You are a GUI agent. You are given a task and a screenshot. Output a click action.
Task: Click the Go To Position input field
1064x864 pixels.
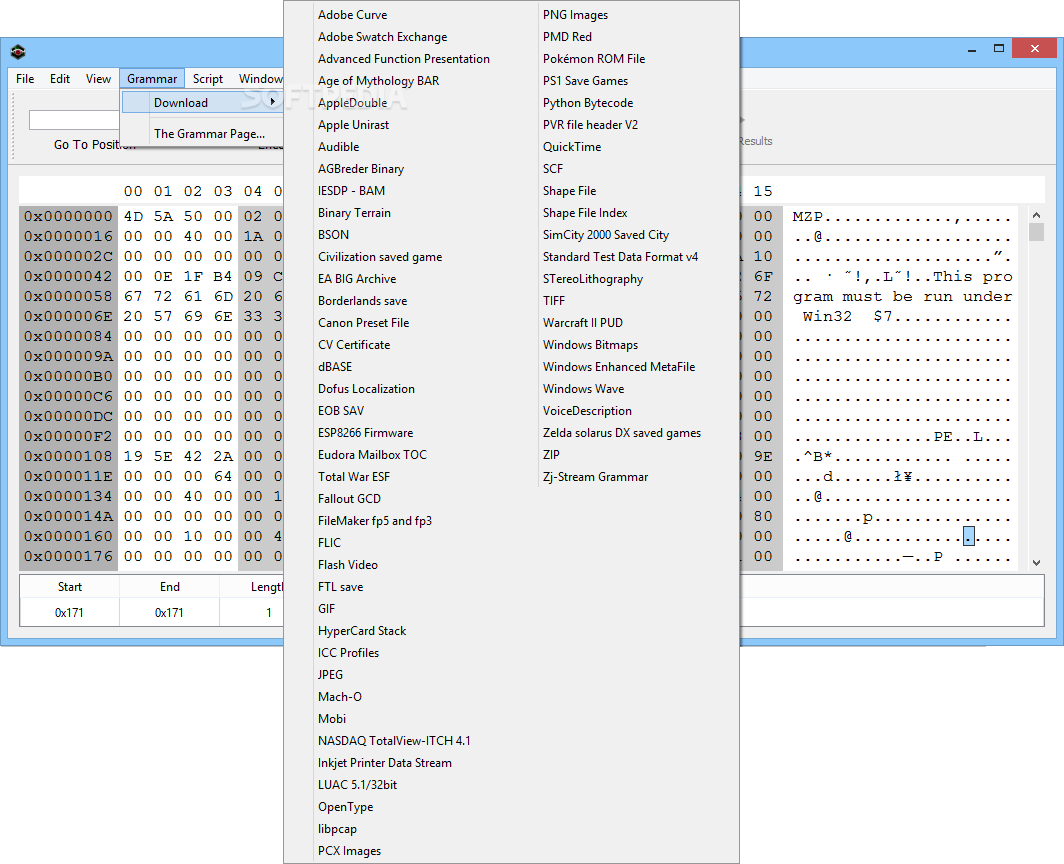[75, 120]
